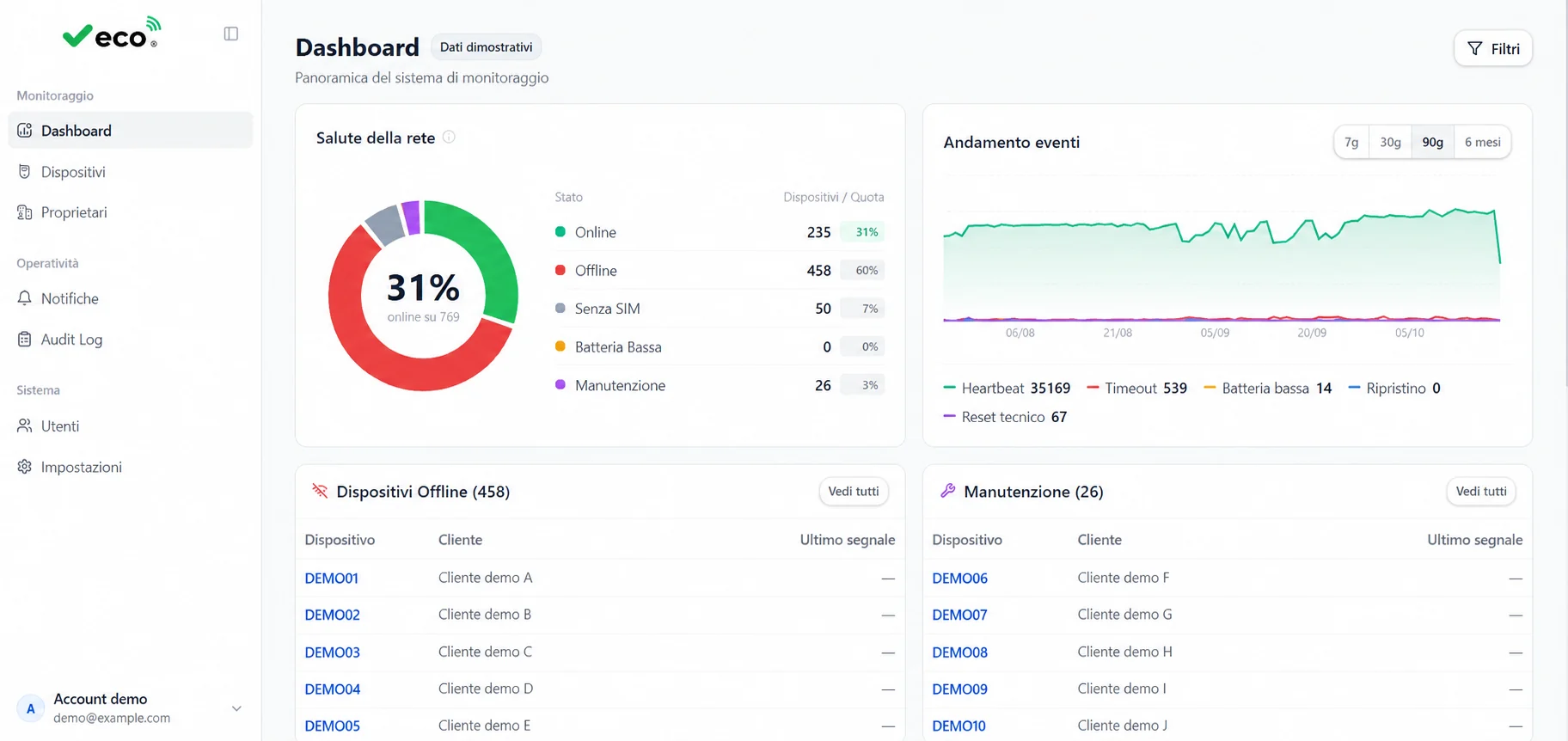Click the info icon beside Salute della rete
Image resolution: width=1568 pixels, height=741 pixels.
(x=449, y=138)
